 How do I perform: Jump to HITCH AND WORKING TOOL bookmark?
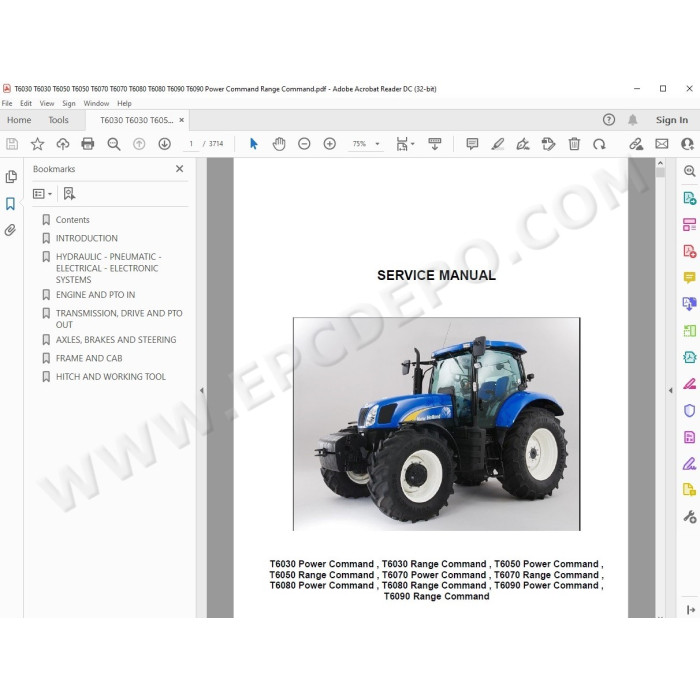(x=111, y=376)
